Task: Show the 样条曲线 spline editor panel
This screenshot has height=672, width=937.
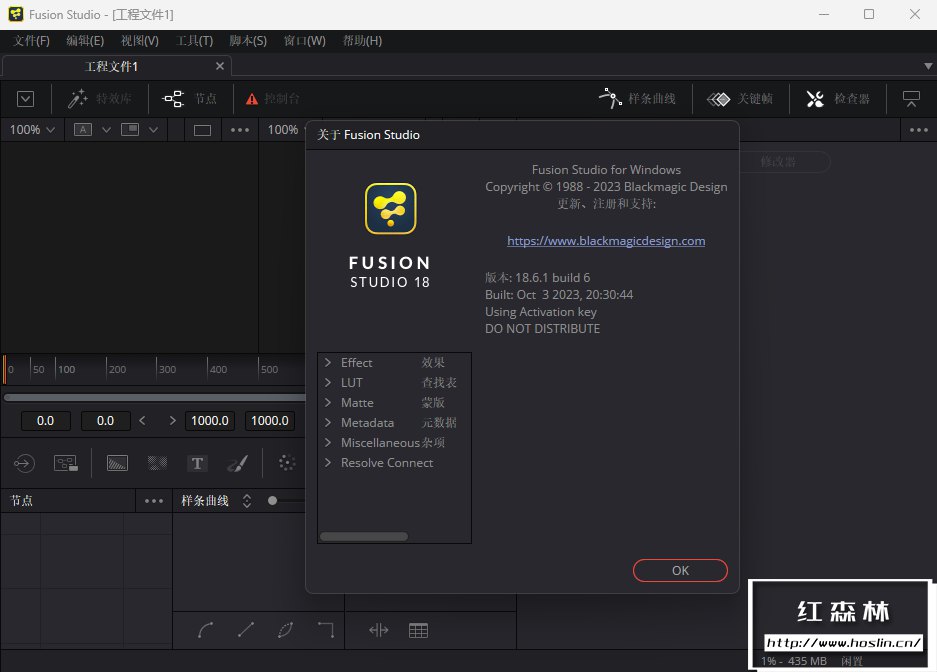Action: 637,99
